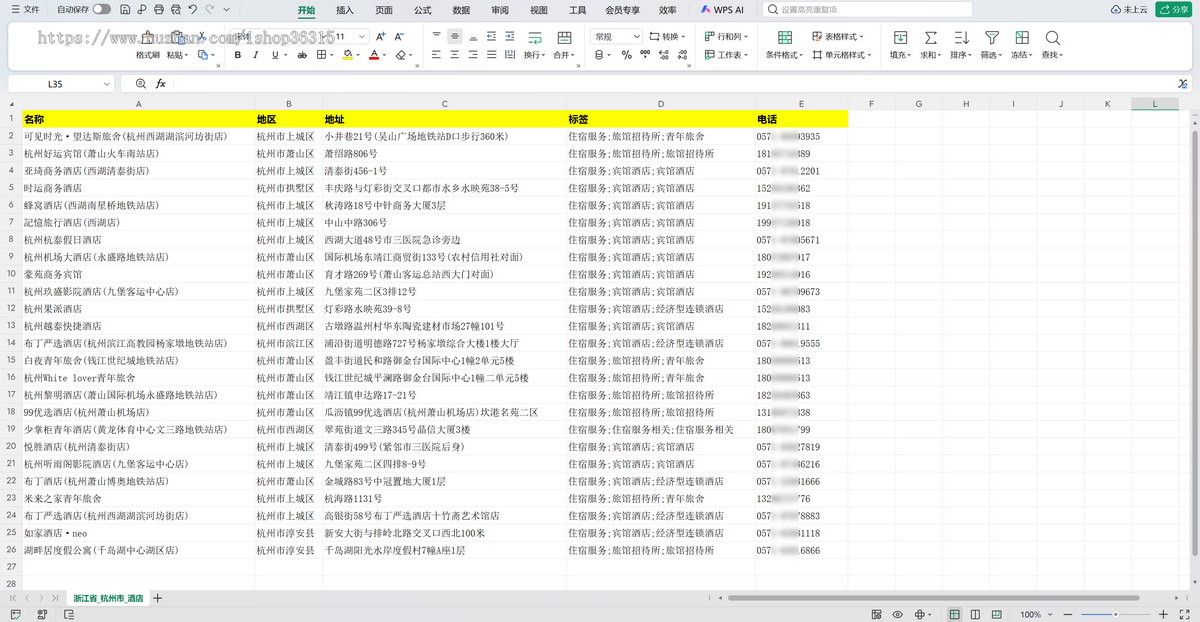Add a new sheet with plus button
Image resolution: width=1200 pixels, height=622 pixels.
point(157,598)
